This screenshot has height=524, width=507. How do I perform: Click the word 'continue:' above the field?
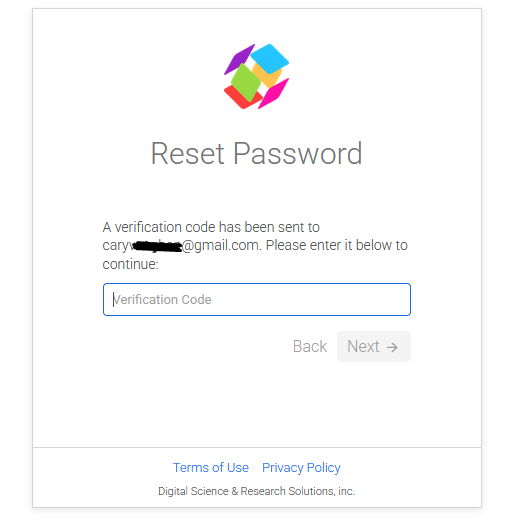click(x=130, y=264)
